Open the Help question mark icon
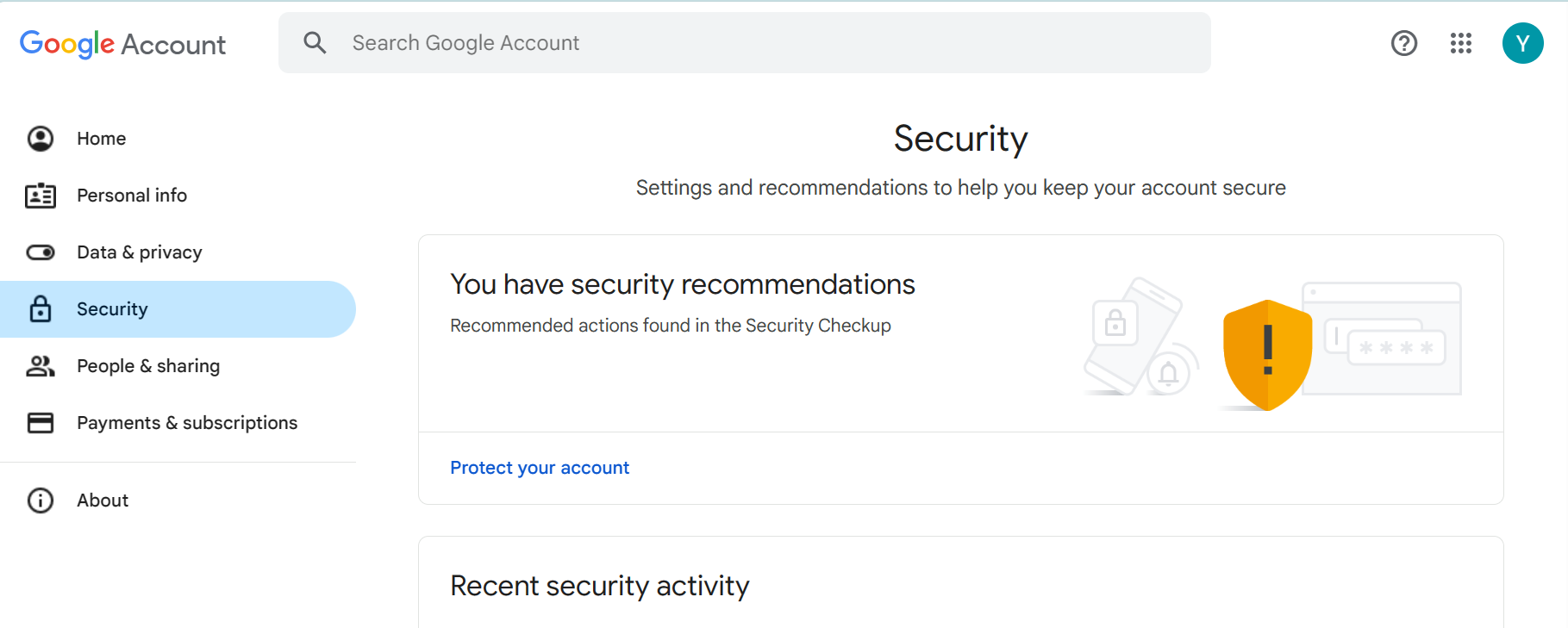This screenshot has width=1568, height=628. pyautogui.click(x=1404, y=43)
